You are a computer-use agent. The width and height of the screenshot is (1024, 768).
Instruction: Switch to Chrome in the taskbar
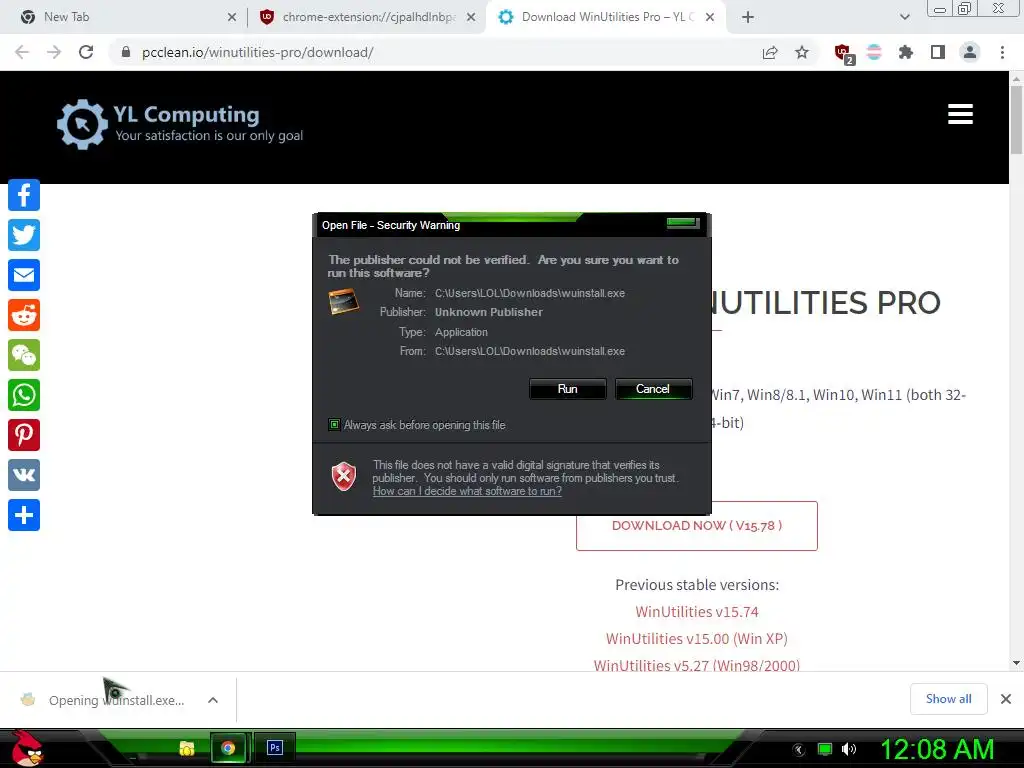(x=228, y=748)
